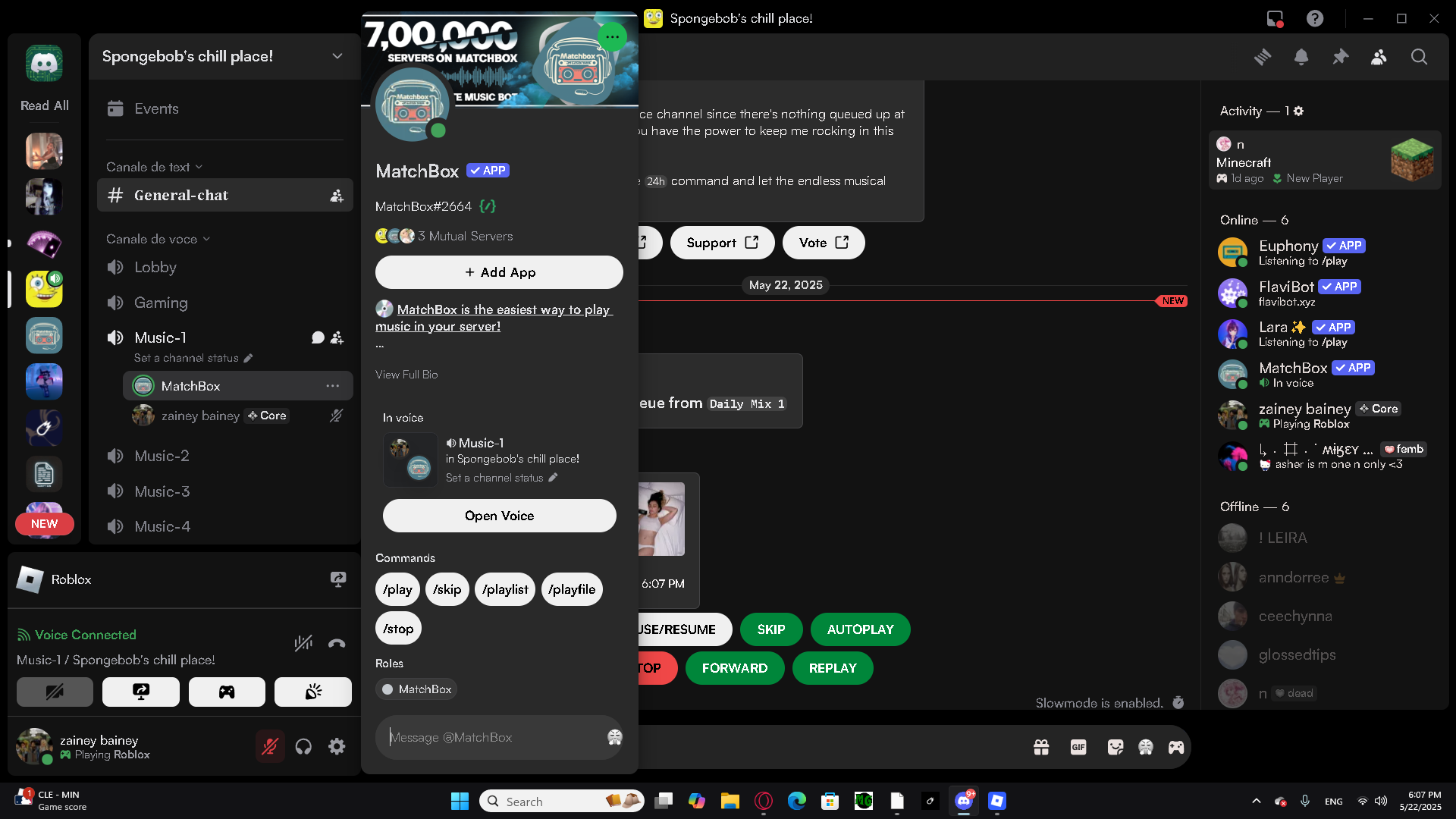The height and width of the screenshot is (819, 1456).
Task: Share your screen button
Action: click(x=141, y=692)
